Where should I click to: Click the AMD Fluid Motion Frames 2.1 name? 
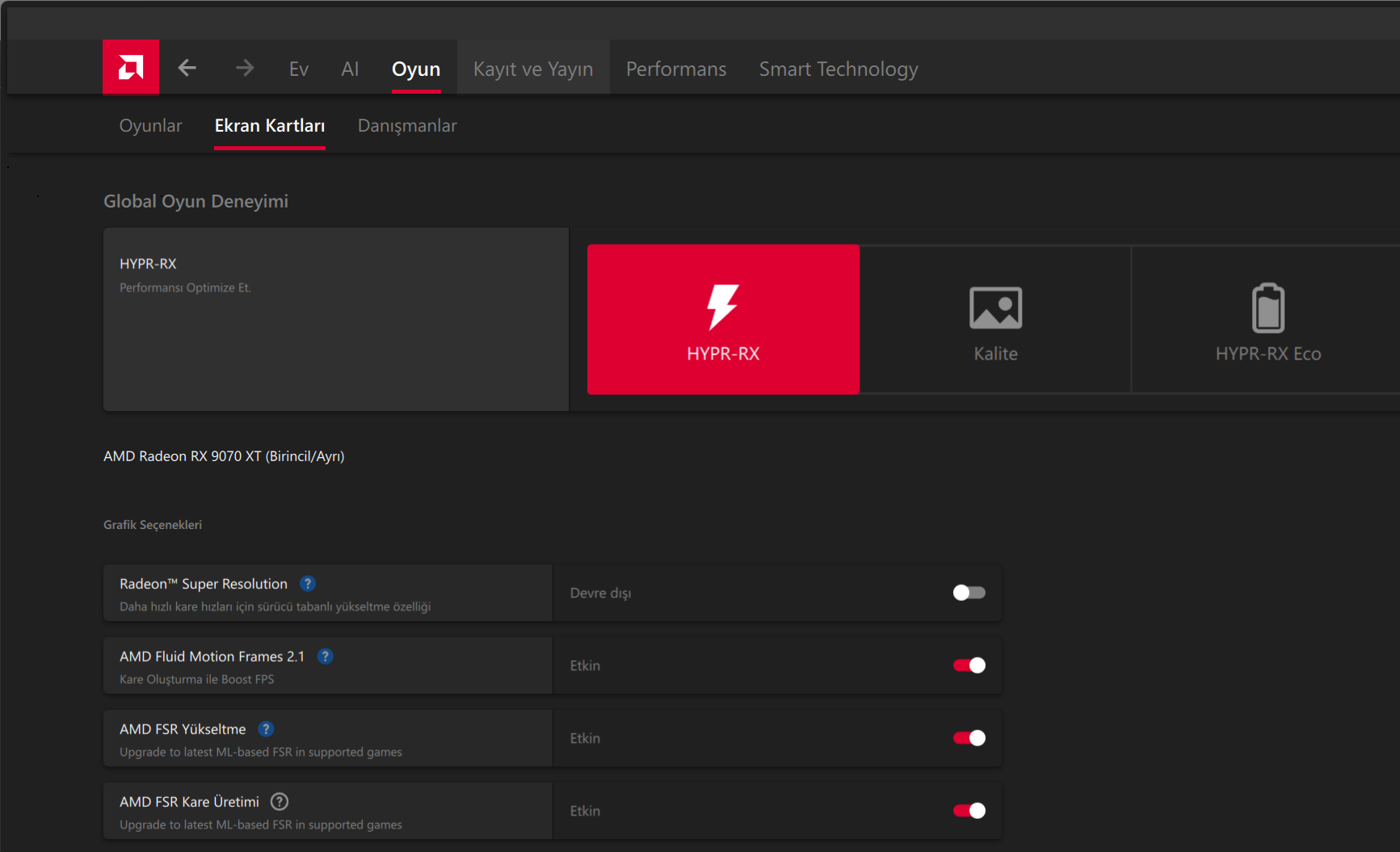[212, 657]
